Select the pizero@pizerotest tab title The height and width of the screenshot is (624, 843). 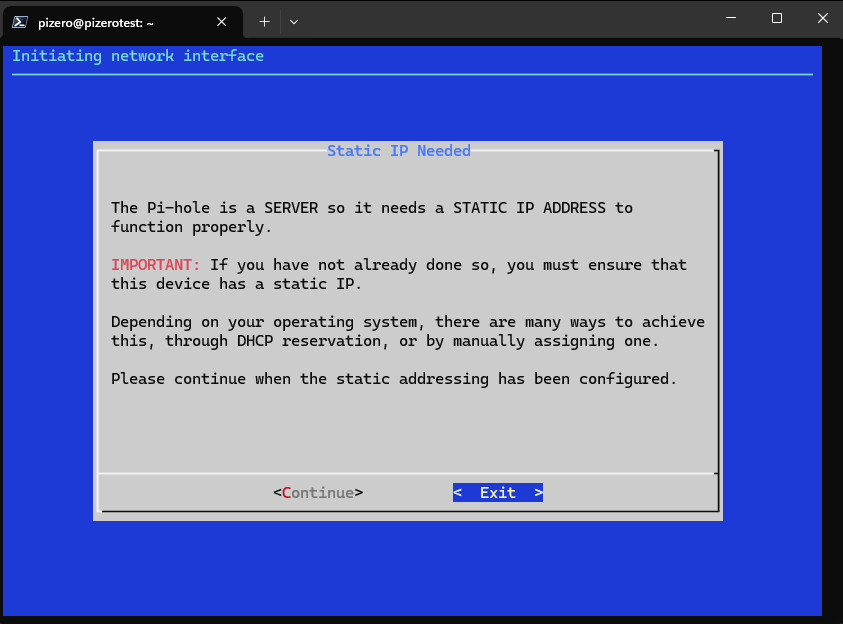point(96,21)
